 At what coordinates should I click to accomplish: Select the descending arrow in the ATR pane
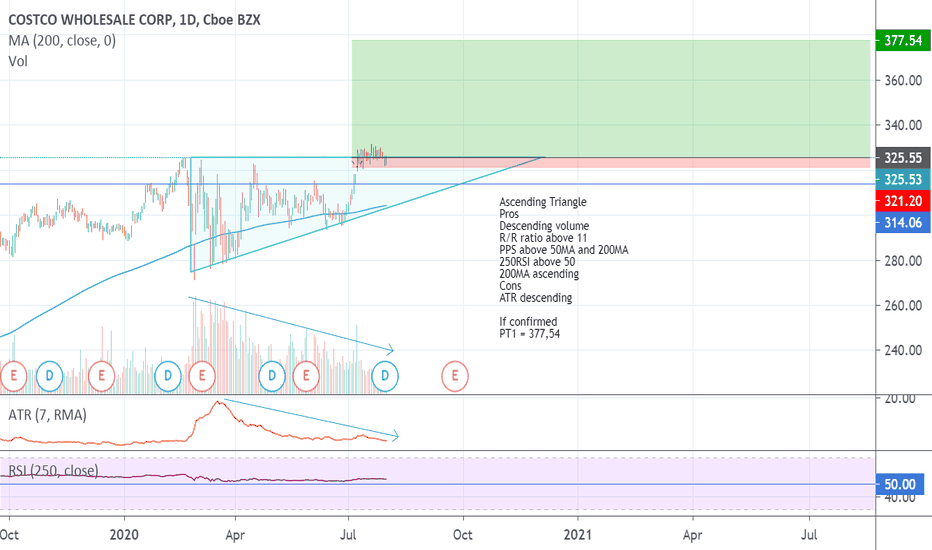[310, 419]
